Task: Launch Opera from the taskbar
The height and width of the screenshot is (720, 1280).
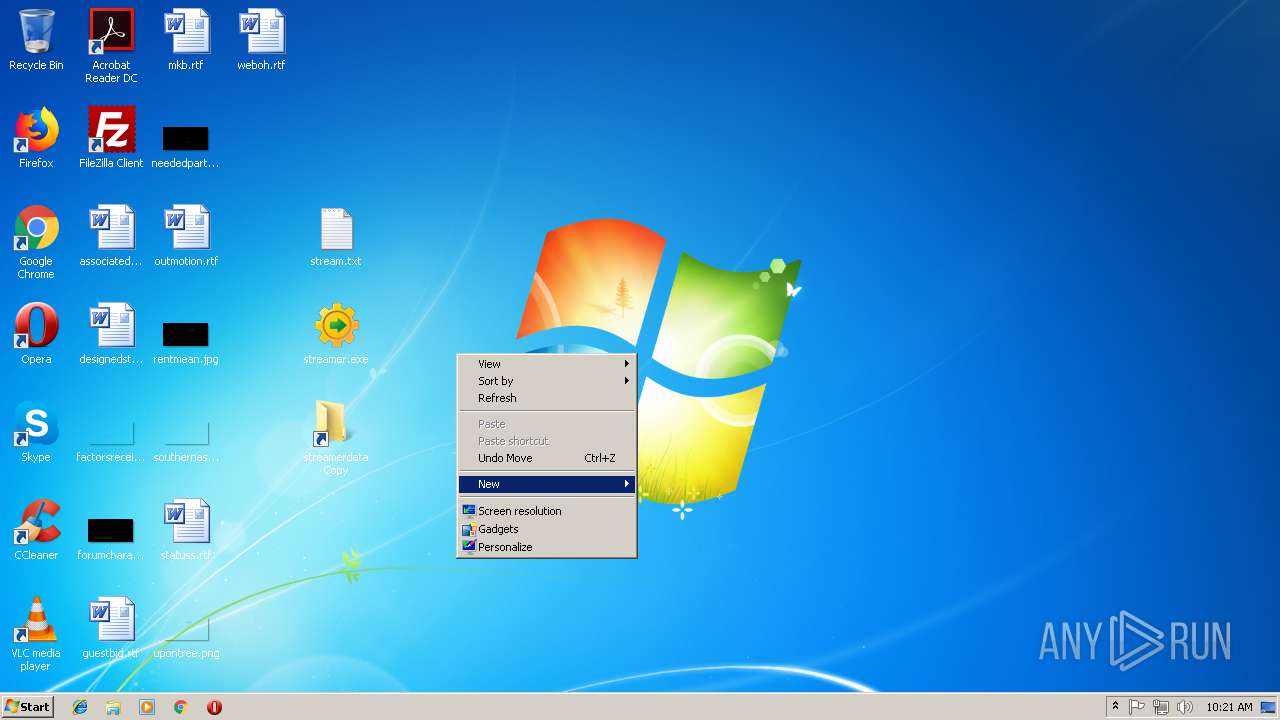Action: (x=214, y=707)
